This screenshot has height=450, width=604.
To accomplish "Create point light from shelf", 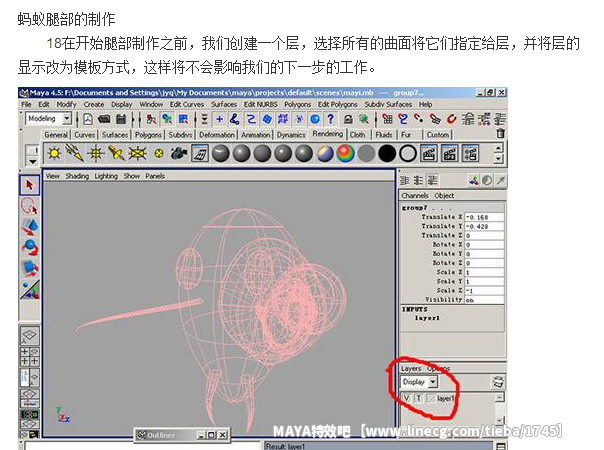I will (96, 154).
